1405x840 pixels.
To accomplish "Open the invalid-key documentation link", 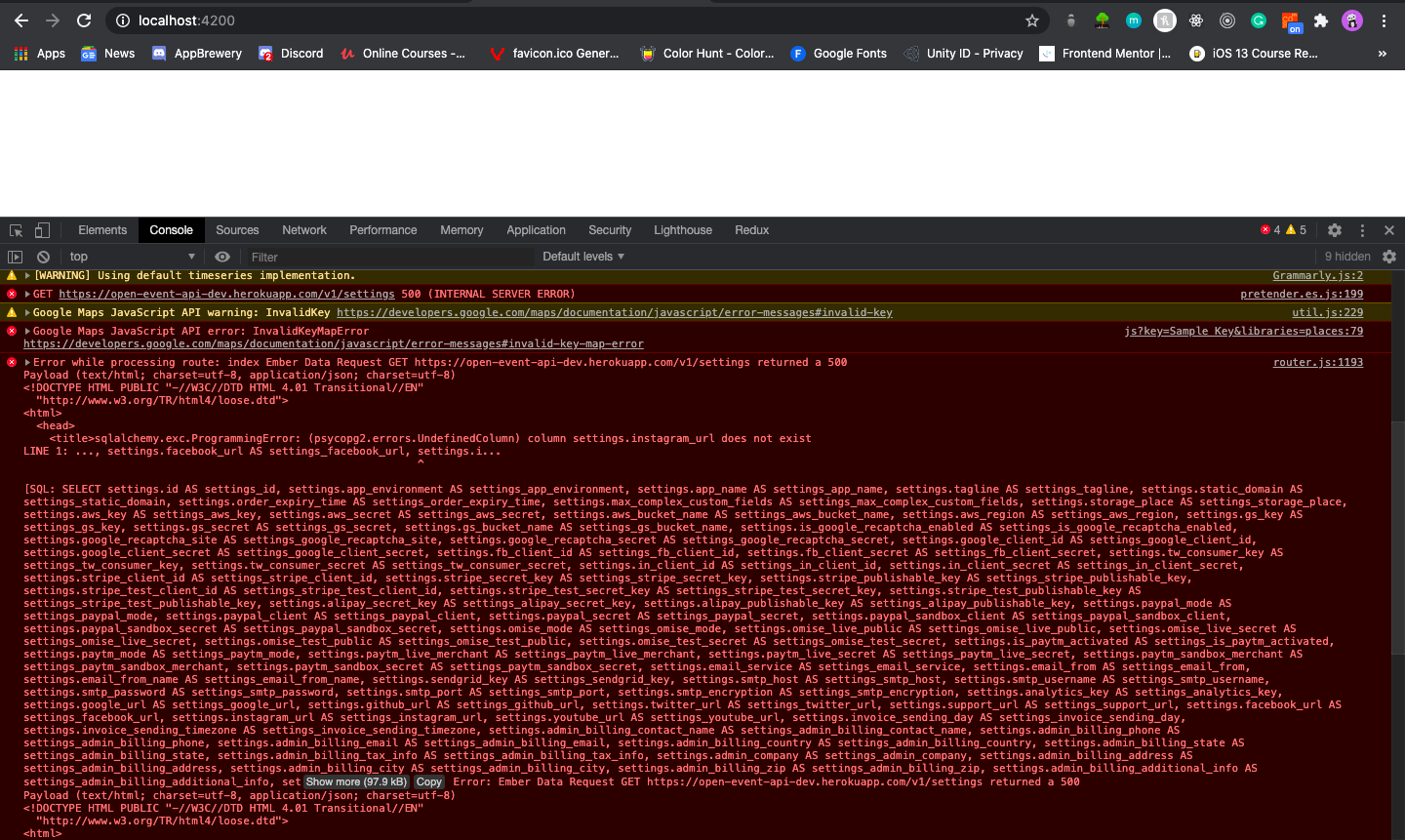I will (615, 313).
